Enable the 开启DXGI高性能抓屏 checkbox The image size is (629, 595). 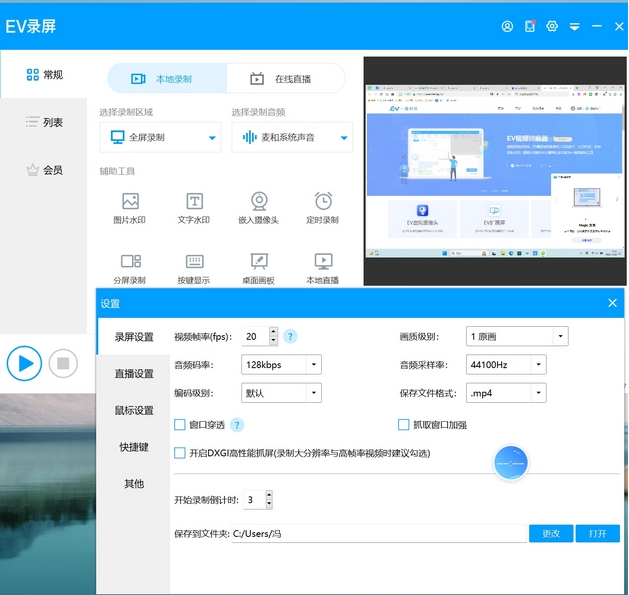[180, 453]
